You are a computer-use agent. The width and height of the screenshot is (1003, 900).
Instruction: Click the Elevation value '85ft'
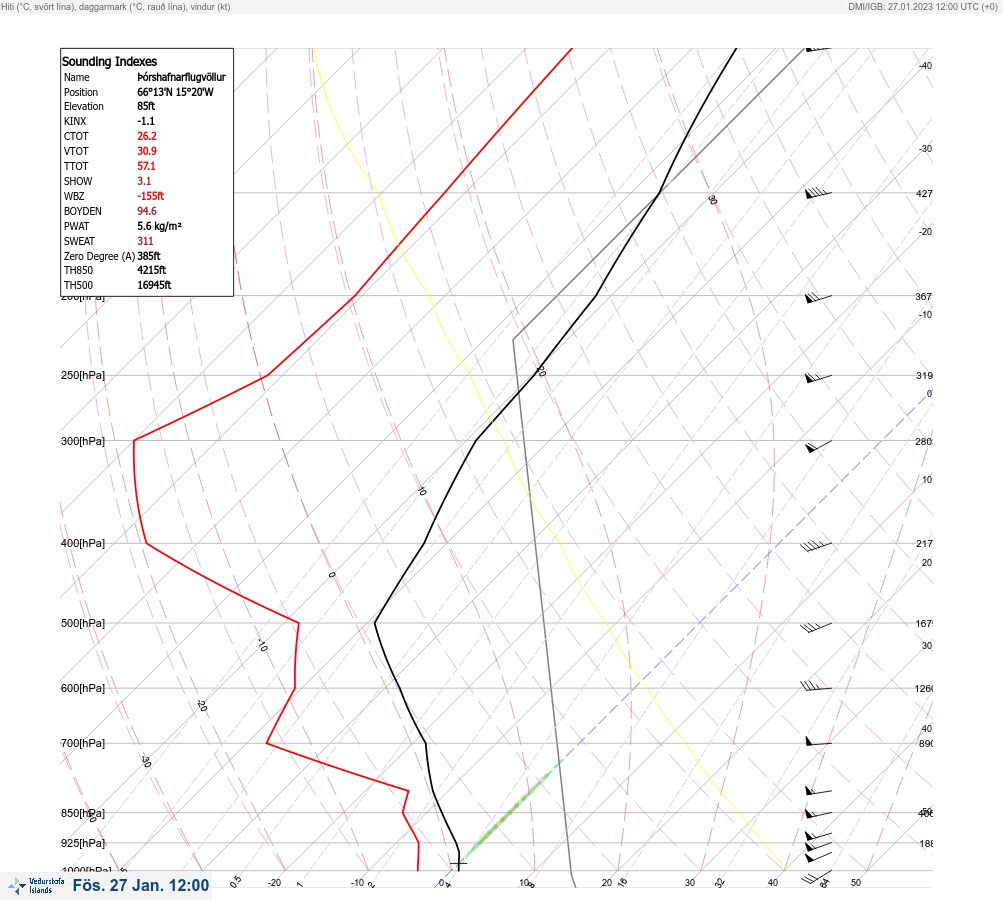pyautogui.click(x=146, y=106)
